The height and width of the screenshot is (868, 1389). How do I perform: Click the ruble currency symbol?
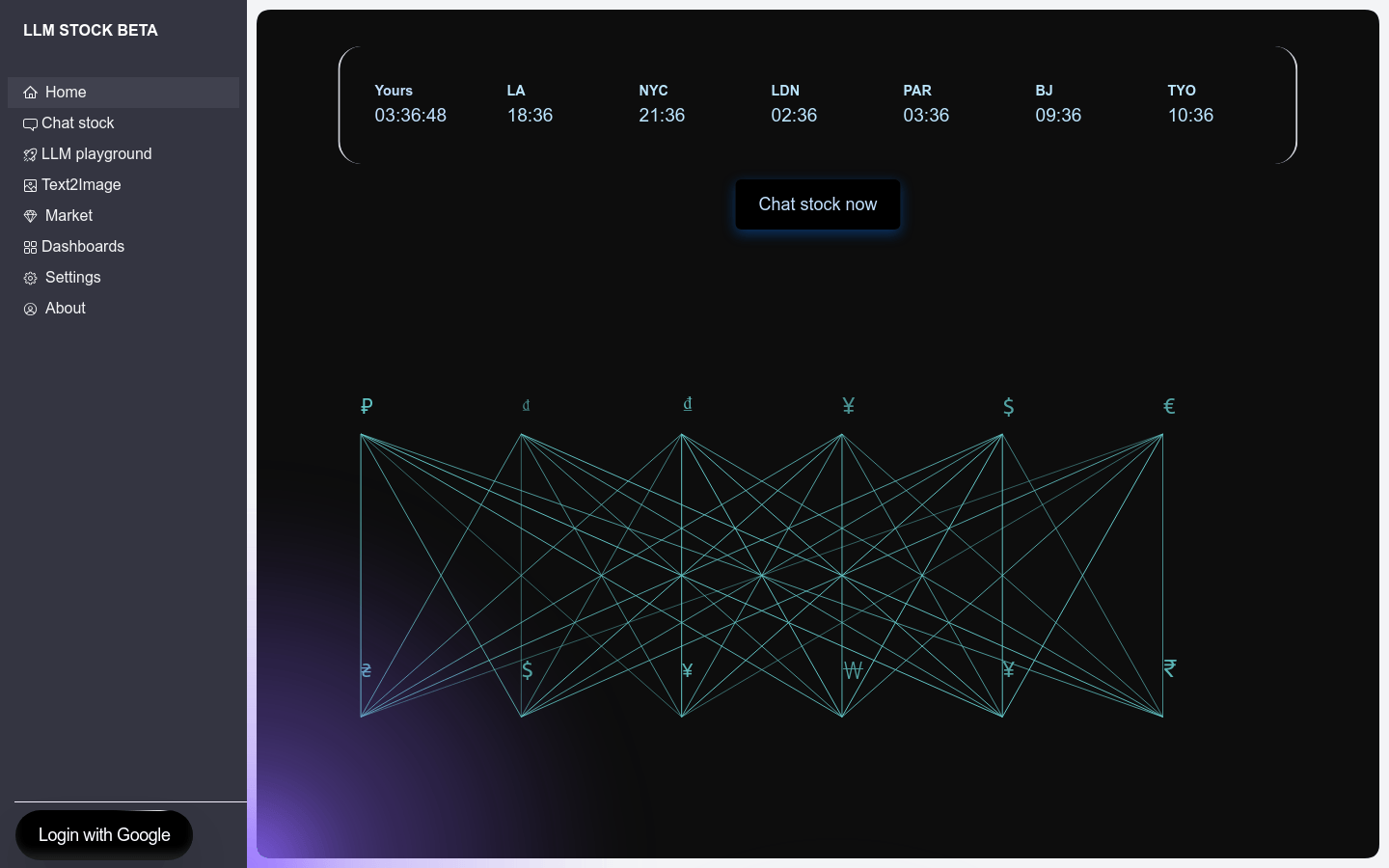click(x=367, y=406)
